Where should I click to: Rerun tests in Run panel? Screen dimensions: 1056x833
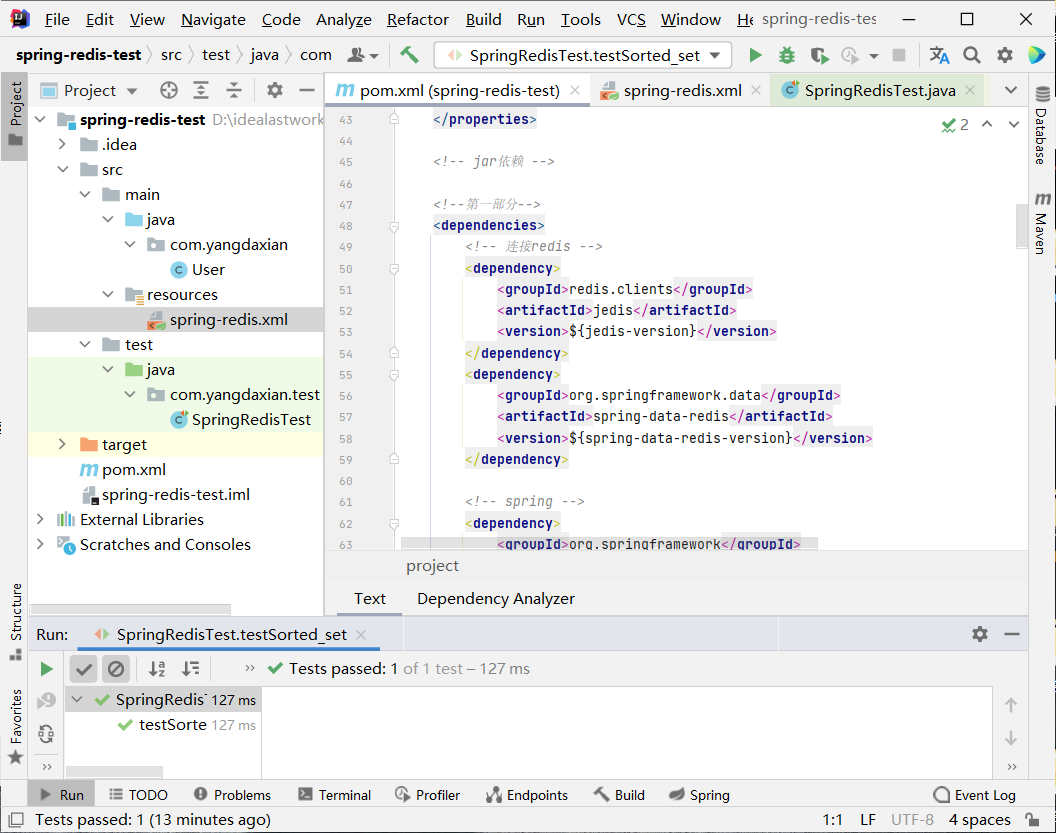(x=46, y=669)
